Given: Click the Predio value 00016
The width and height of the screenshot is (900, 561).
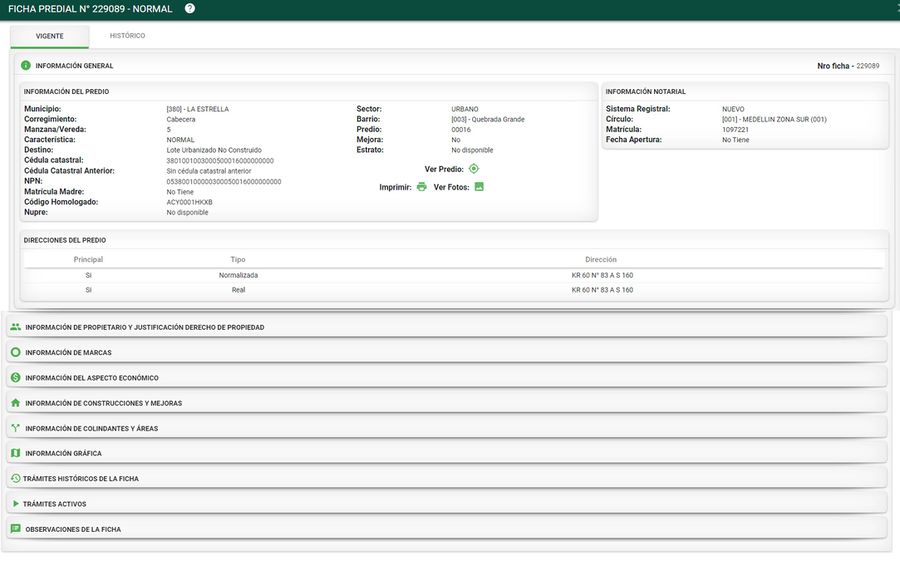Looking at the screenshot, I should (461, 130).
